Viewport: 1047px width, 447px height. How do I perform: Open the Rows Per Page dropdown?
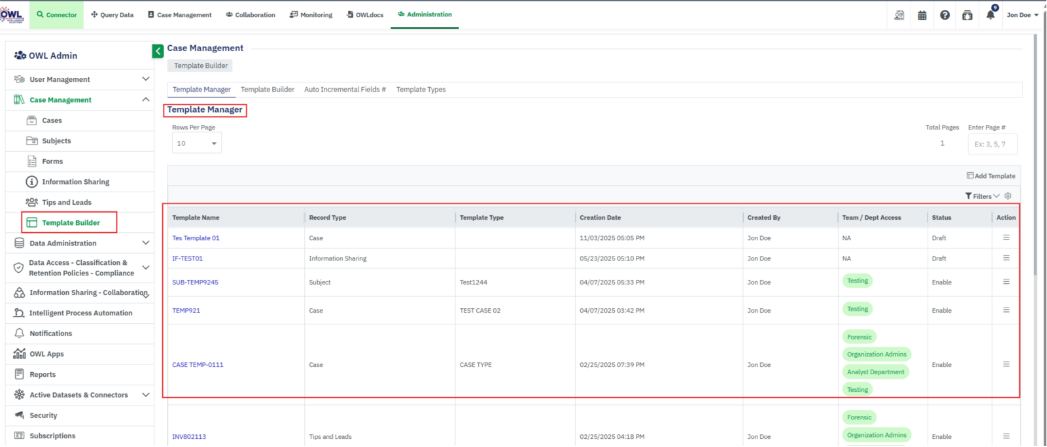(196, 144)
